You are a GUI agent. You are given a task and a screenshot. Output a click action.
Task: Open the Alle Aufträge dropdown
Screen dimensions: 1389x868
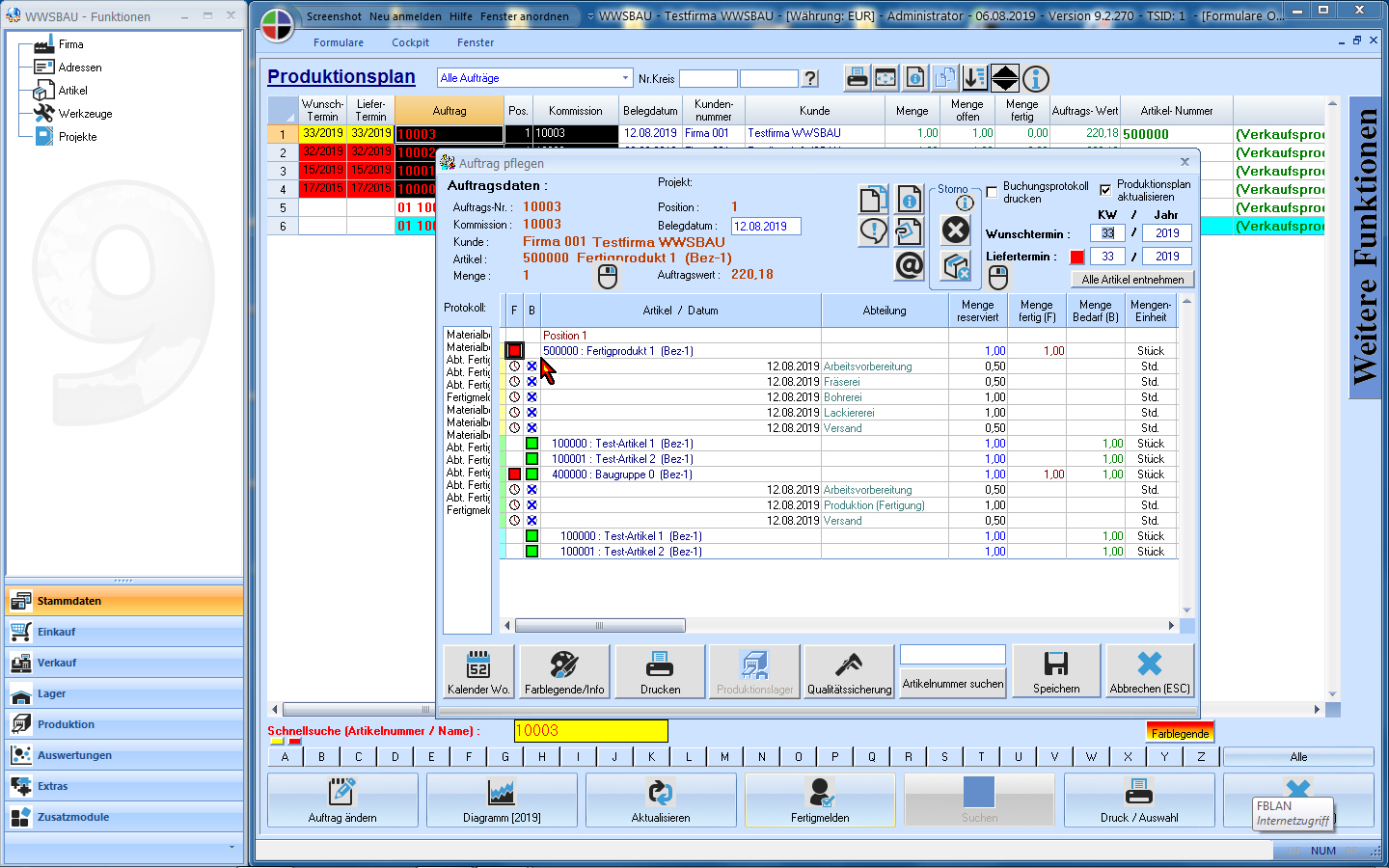tap(625, 78)
